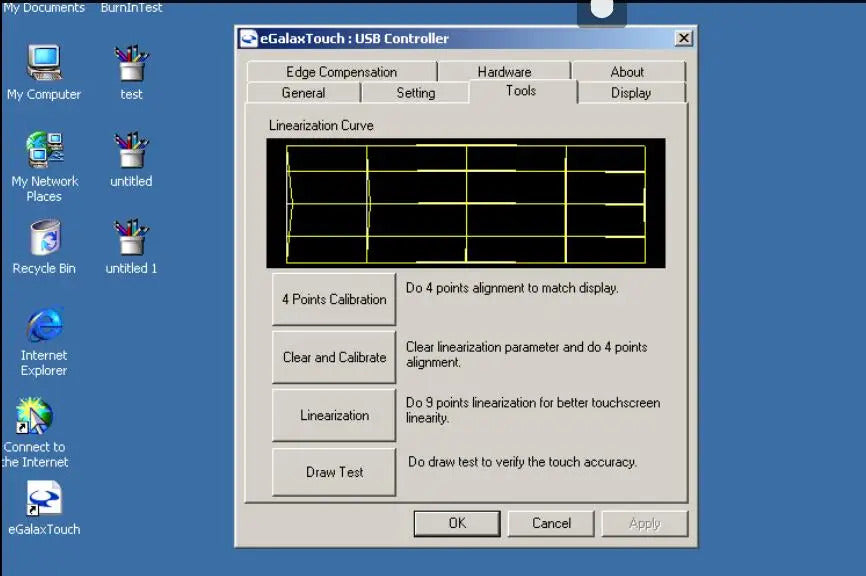
Task: Click the untitled paint file icon
Action: (131, 151)
